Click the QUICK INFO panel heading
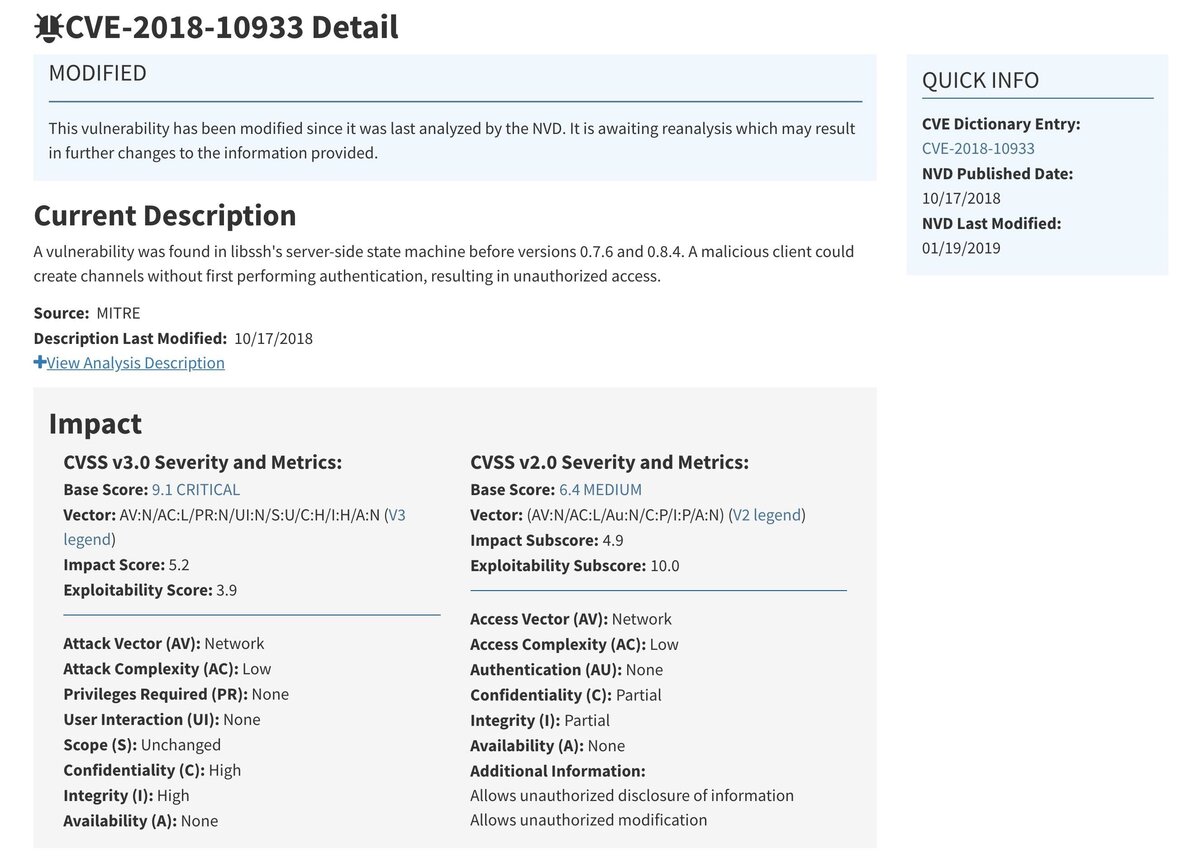This screenshot has width=1200, height=868. point(981,80)
